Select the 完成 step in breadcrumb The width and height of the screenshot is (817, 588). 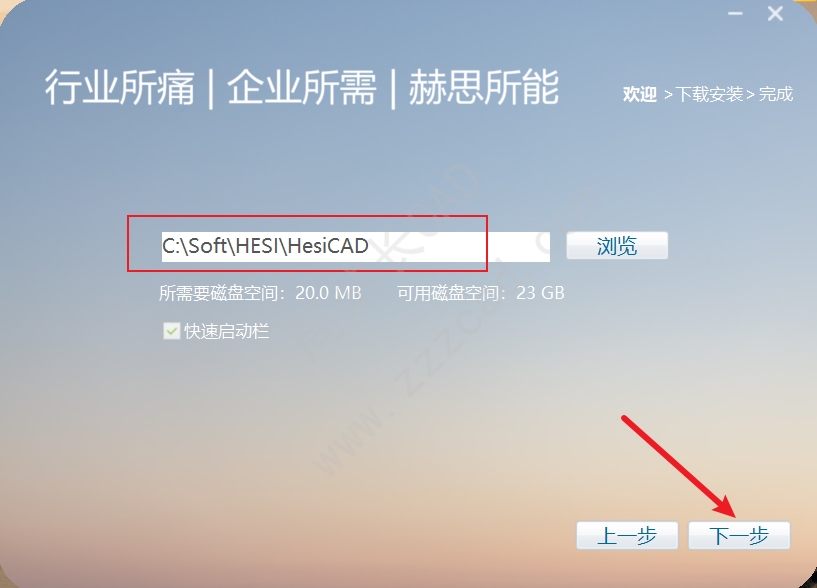(775, 94)
